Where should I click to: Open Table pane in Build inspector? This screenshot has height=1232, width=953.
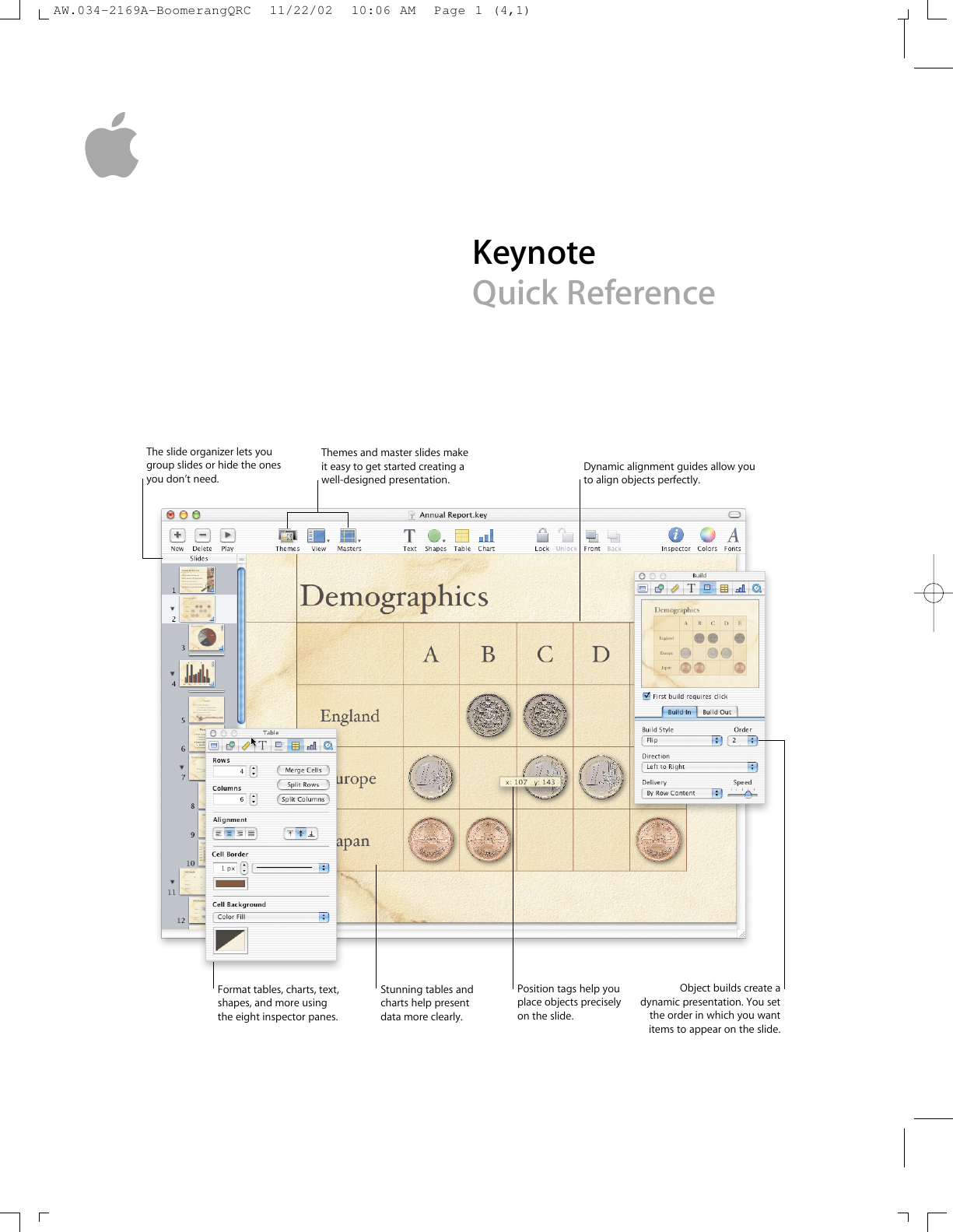coord(724,588)
